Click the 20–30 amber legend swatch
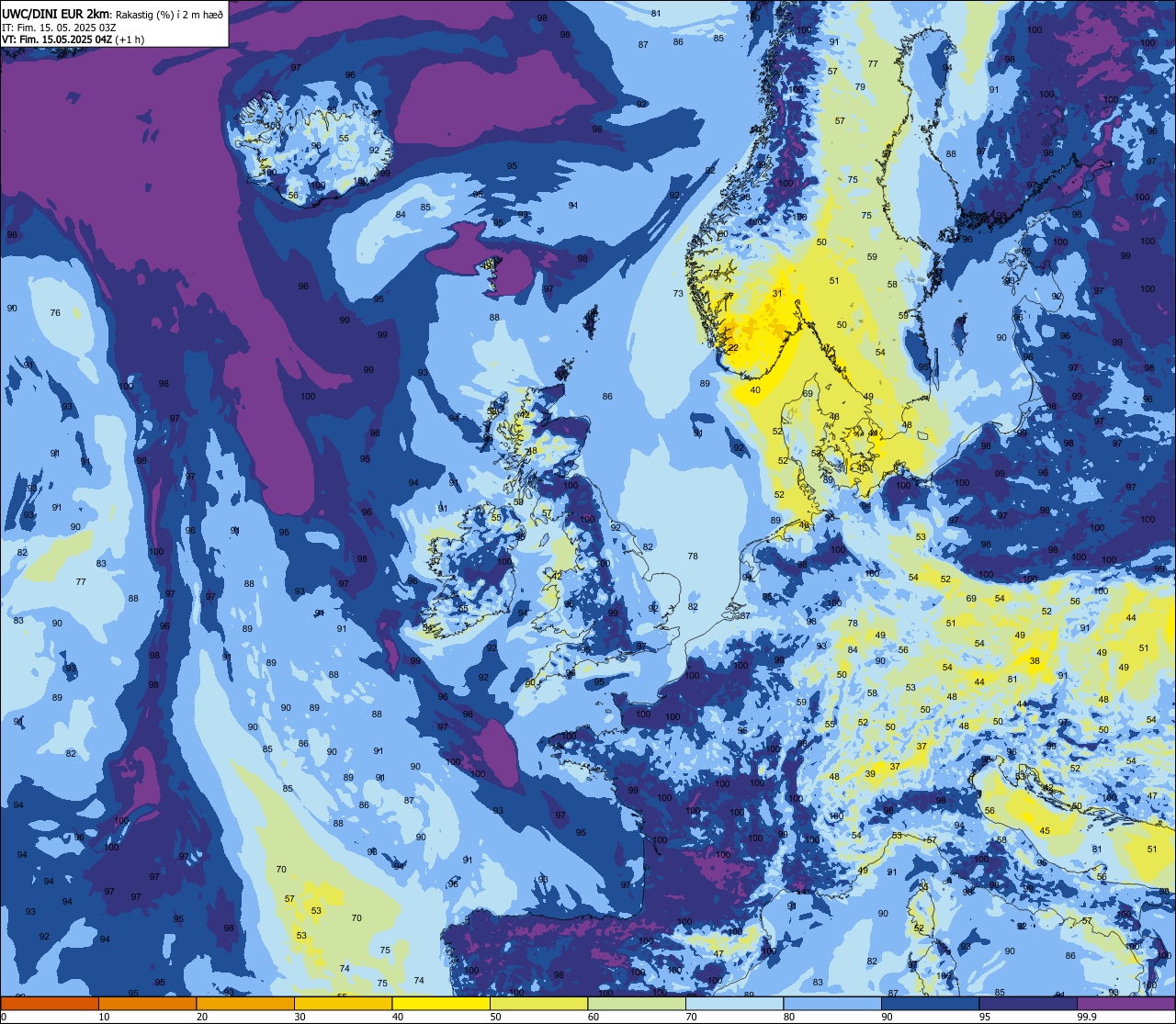This screenshot has width=1176, height=1024. click(x=245, y=1004)
